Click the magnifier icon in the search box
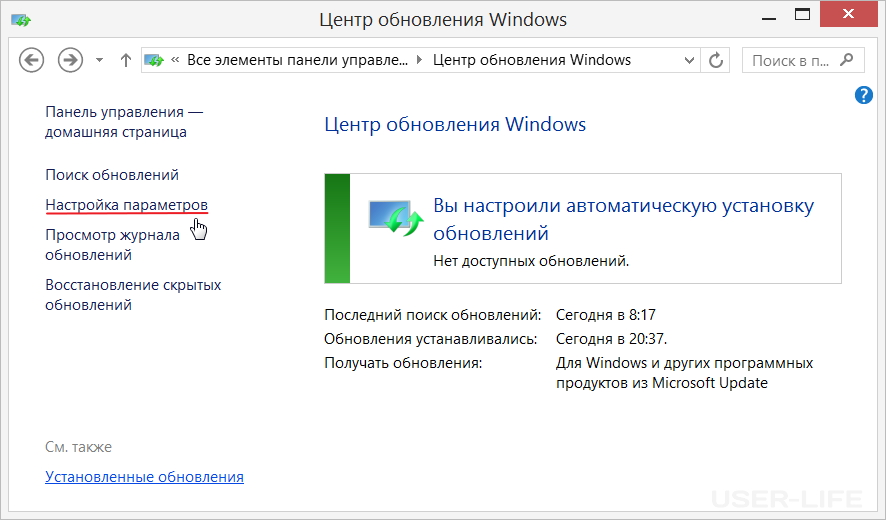This screenshot has height=520, width=886. tap(848, 60)
